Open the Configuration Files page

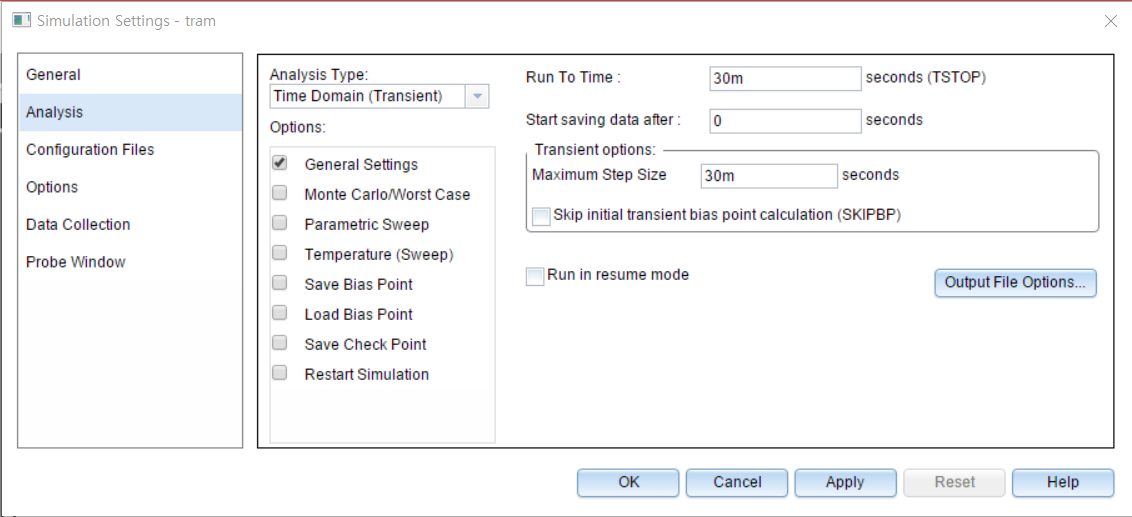[130, 150]
